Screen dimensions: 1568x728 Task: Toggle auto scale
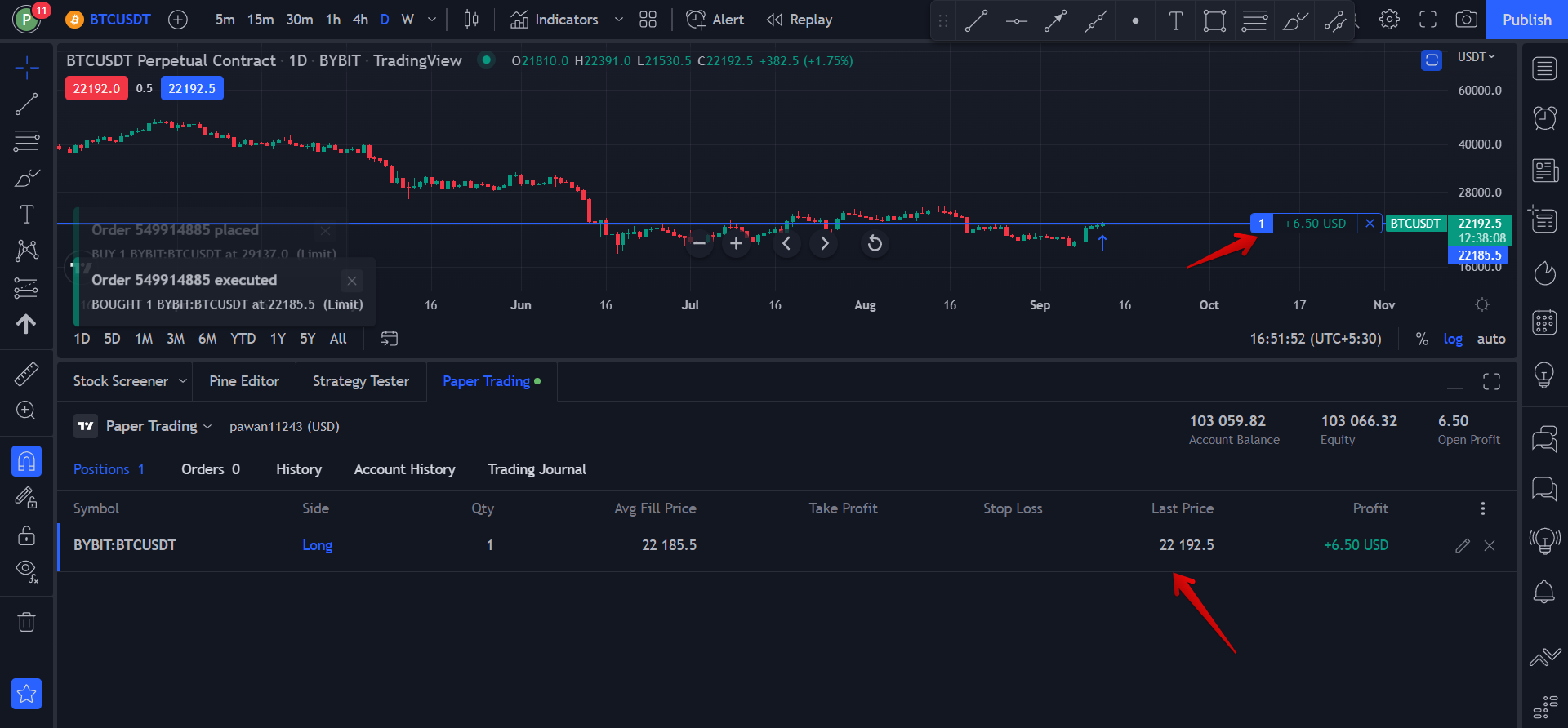[x=1491, y=339]
